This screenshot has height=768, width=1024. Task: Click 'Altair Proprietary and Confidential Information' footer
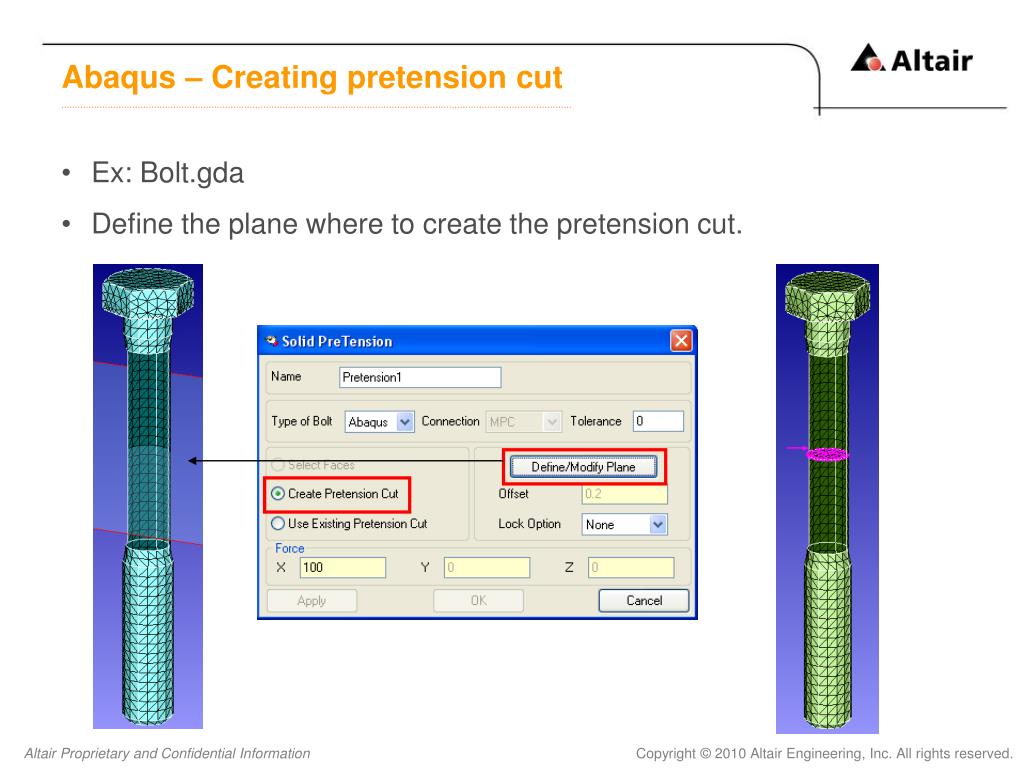coord(167,754)
